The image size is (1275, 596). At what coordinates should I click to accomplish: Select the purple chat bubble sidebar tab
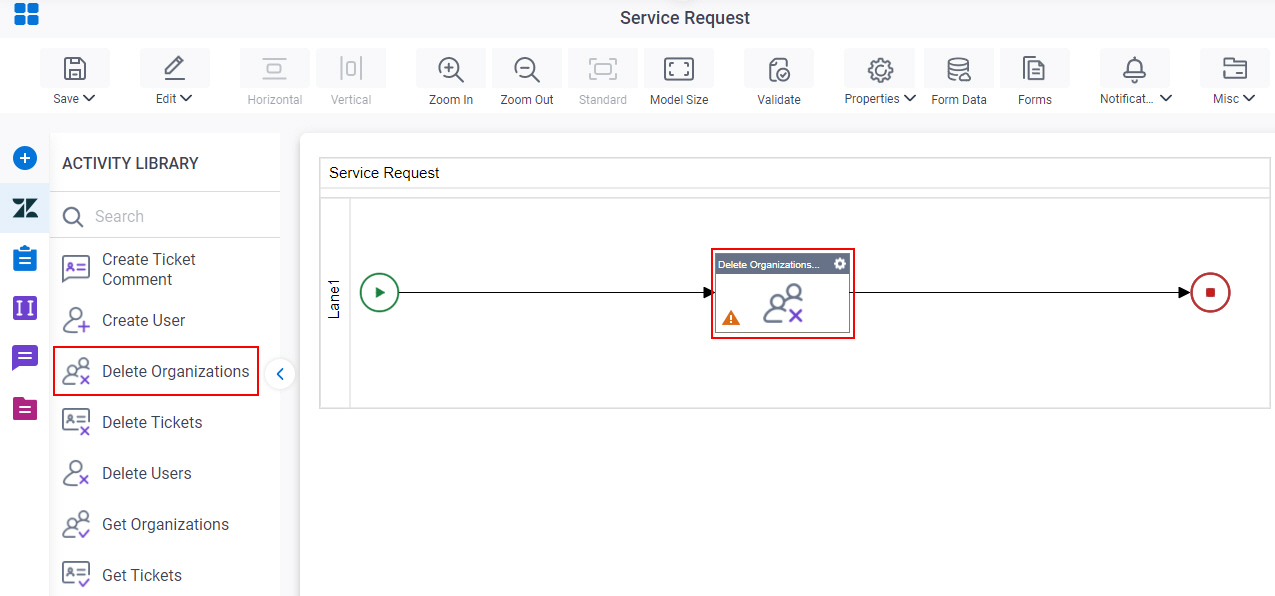(25, 357)
